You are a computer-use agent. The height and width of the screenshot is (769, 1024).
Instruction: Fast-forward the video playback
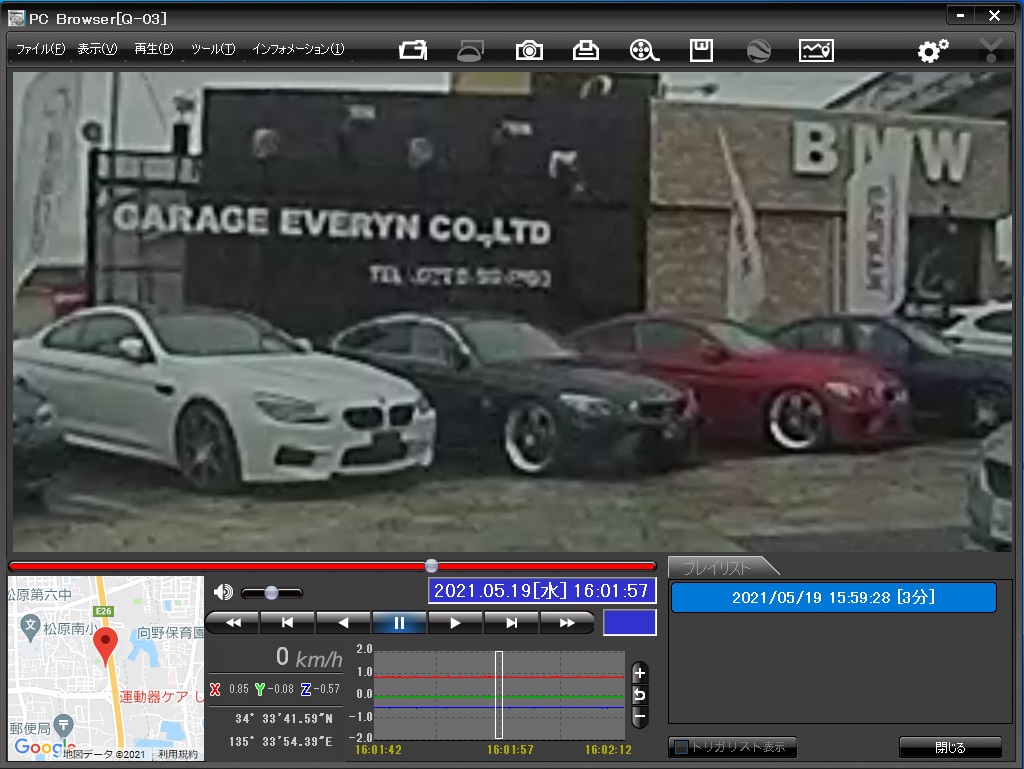click(x=567, y=623)
